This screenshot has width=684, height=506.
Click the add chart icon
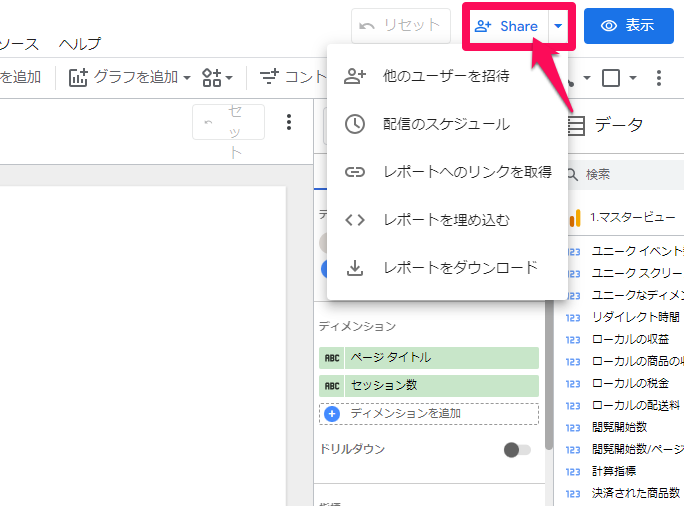point(78,78)
